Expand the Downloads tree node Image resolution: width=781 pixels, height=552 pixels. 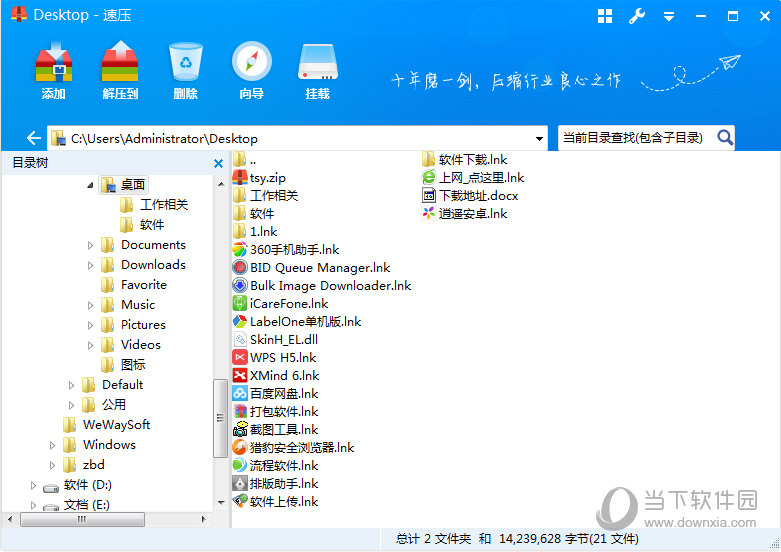pyautogui.click(x=90, y=265)
